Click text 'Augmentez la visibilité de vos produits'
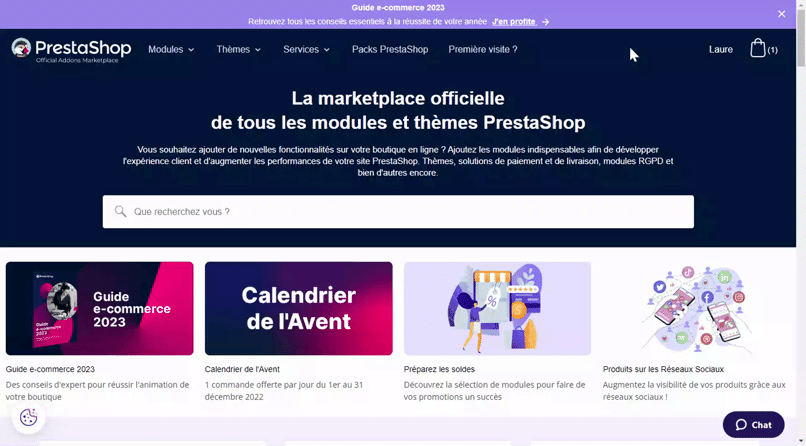Image resolution: width=806 pixels, height=446 pixels. 671,384
